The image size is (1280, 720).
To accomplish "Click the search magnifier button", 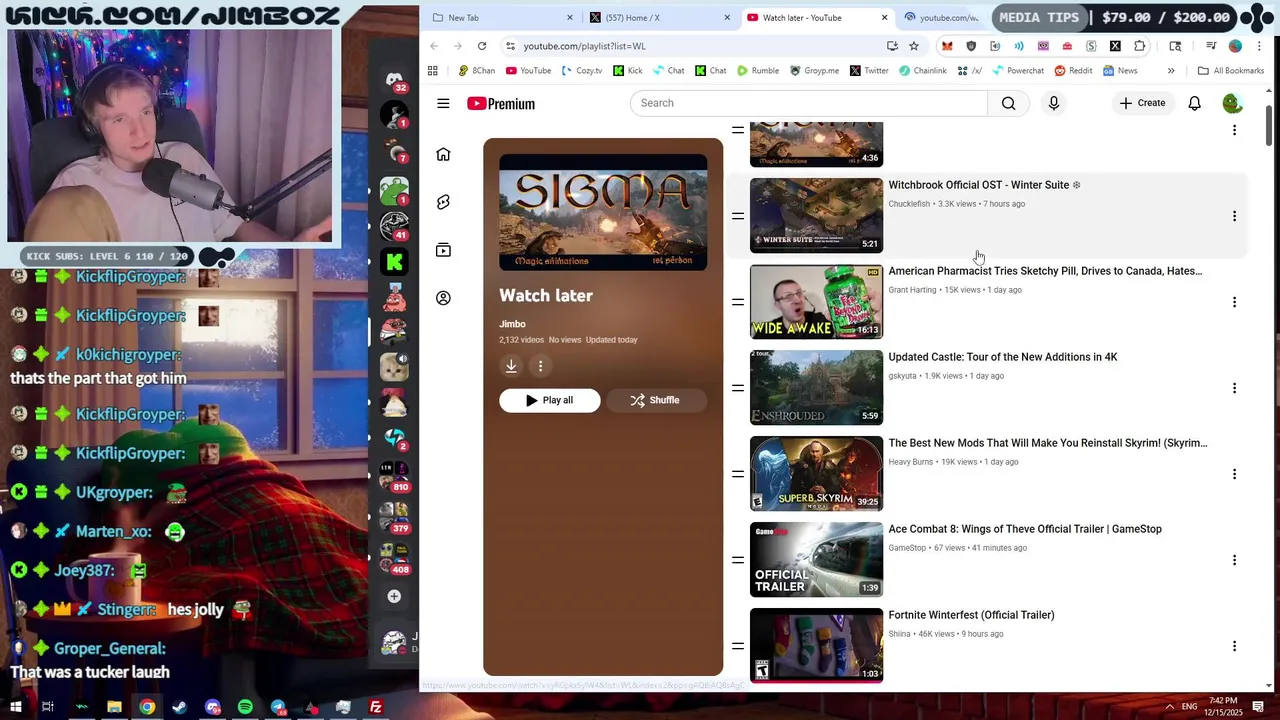I will pos(1008,103).
